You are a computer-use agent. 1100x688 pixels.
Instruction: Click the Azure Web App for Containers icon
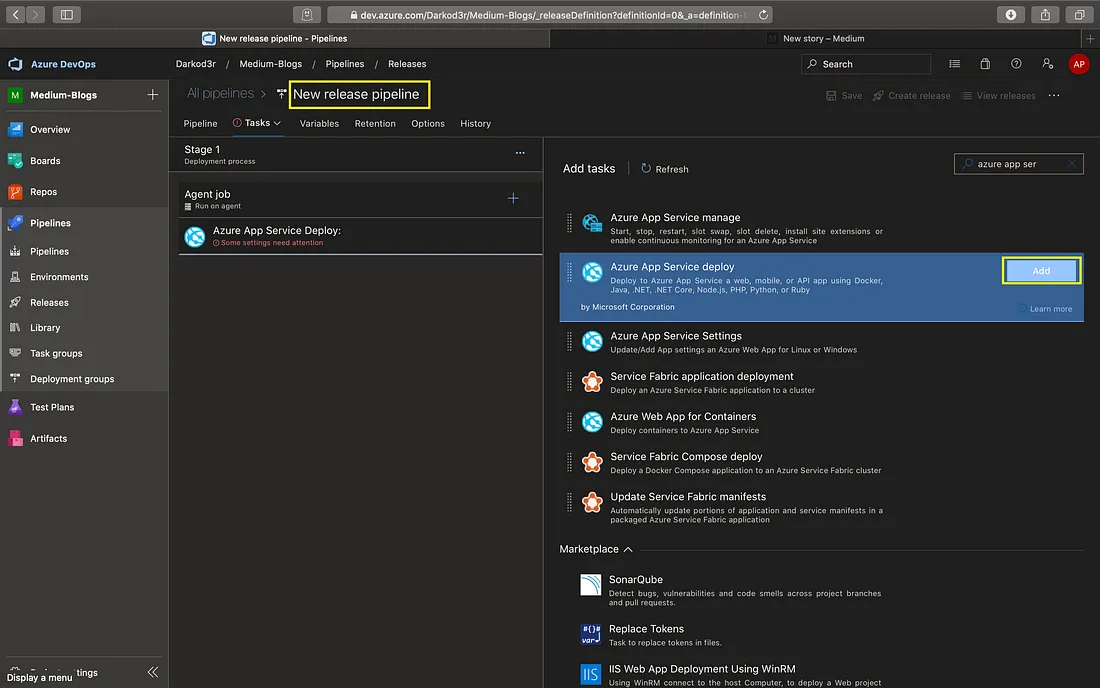click(592, 421)
